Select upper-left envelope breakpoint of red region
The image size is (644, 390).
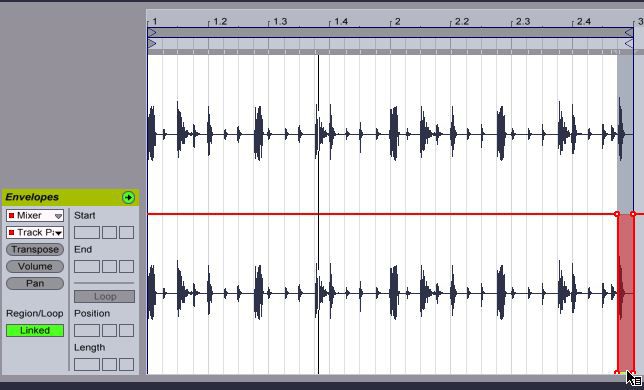pos(616,214)
